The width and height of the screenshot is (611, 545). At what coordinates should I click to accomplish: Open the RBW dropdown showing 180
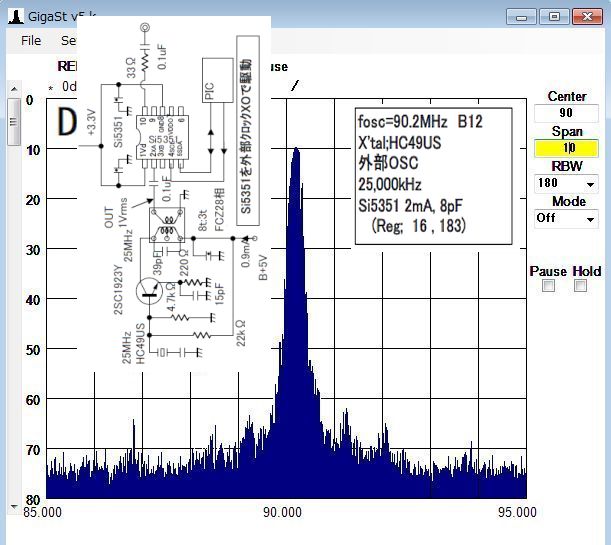(x=566, y=183)
